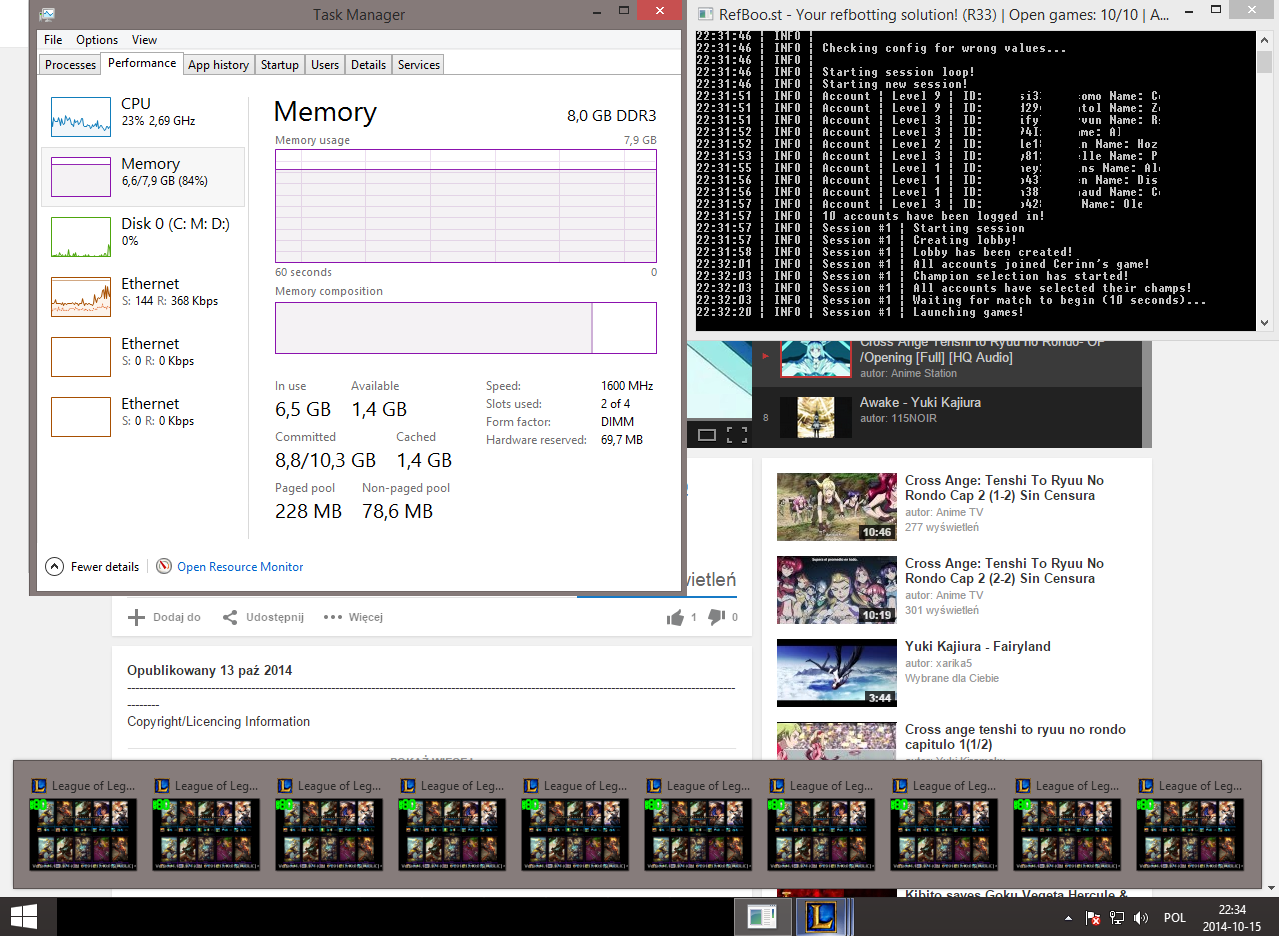
Task: Click POL language indicator in taskbar
Action: coord(1175,918)
